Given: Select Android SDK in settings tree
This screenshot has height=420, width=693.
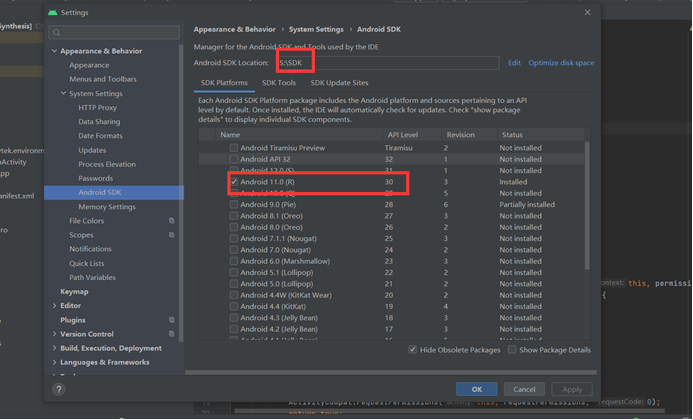Looking at the screenshot, I should 114,192.
